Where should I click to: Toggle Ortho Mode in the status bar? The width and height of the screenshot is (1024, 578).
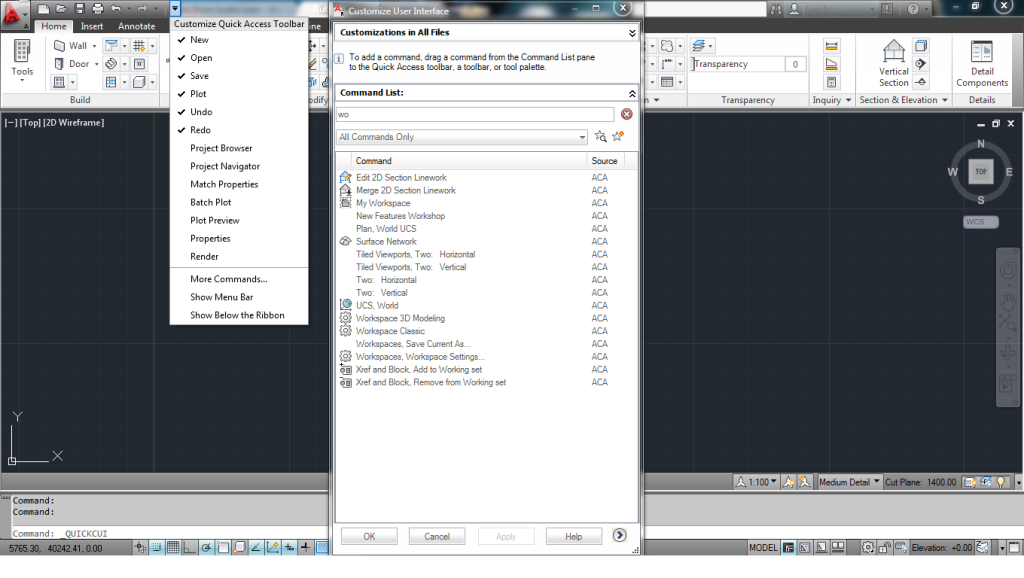(189, 547)
